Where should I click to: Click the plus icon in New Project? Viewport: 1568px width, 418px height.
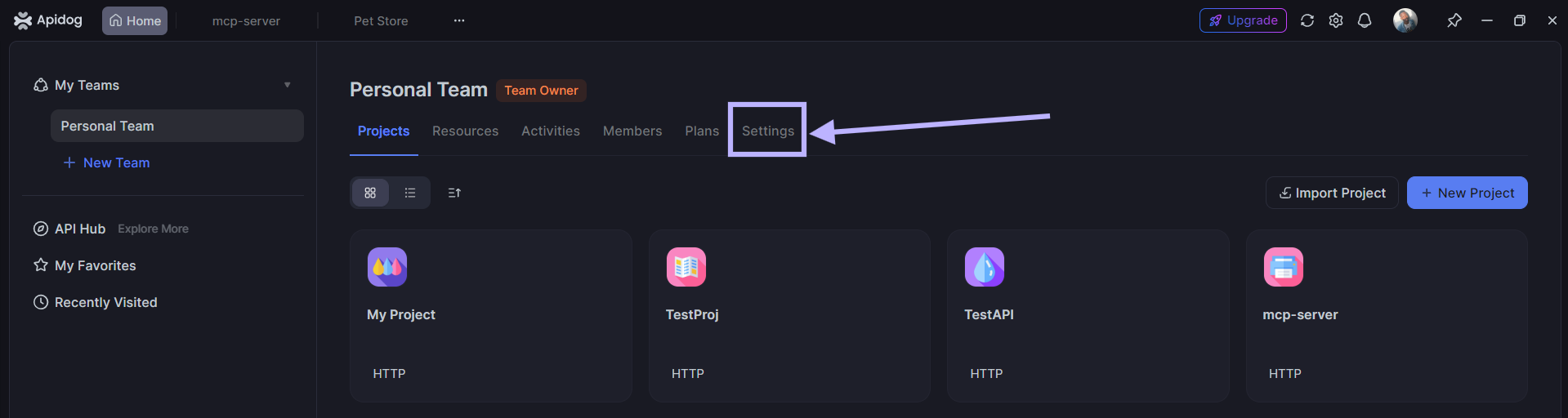pyautogui.click(x=1427, y=193)
